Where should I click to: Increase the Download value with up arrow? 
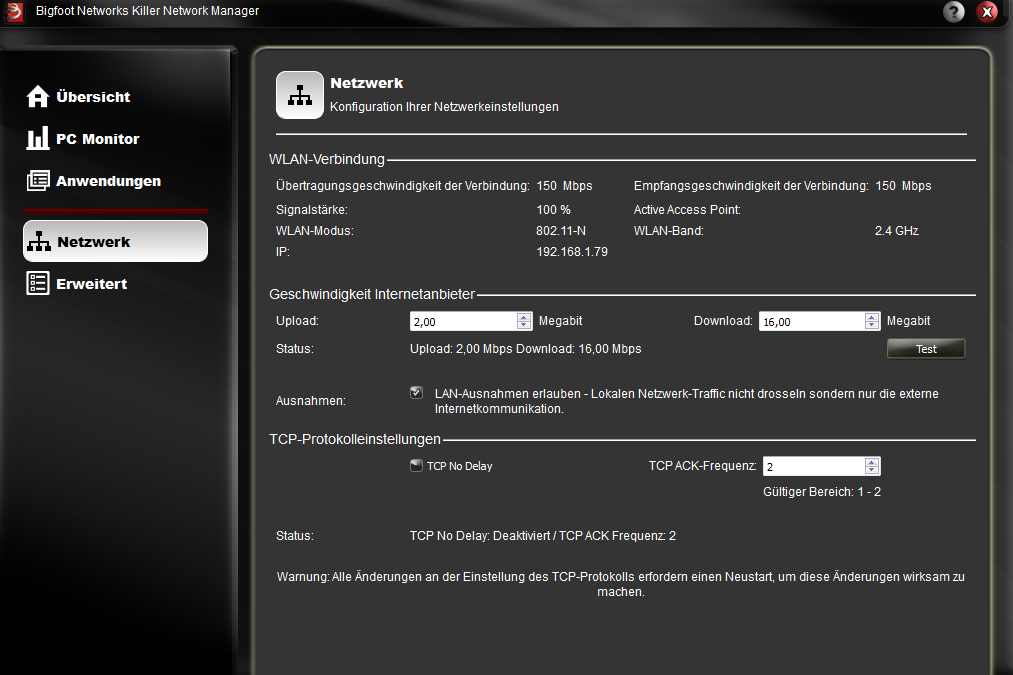click(872, 317)
